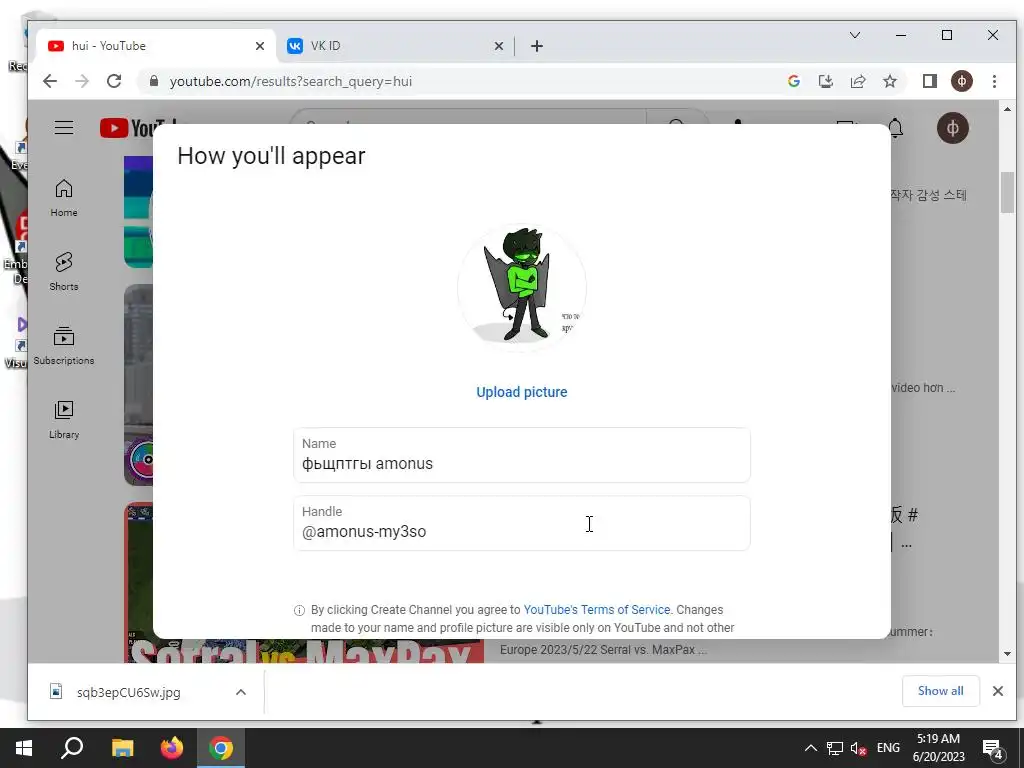Open the Windows Start menu

click(24, 748)
